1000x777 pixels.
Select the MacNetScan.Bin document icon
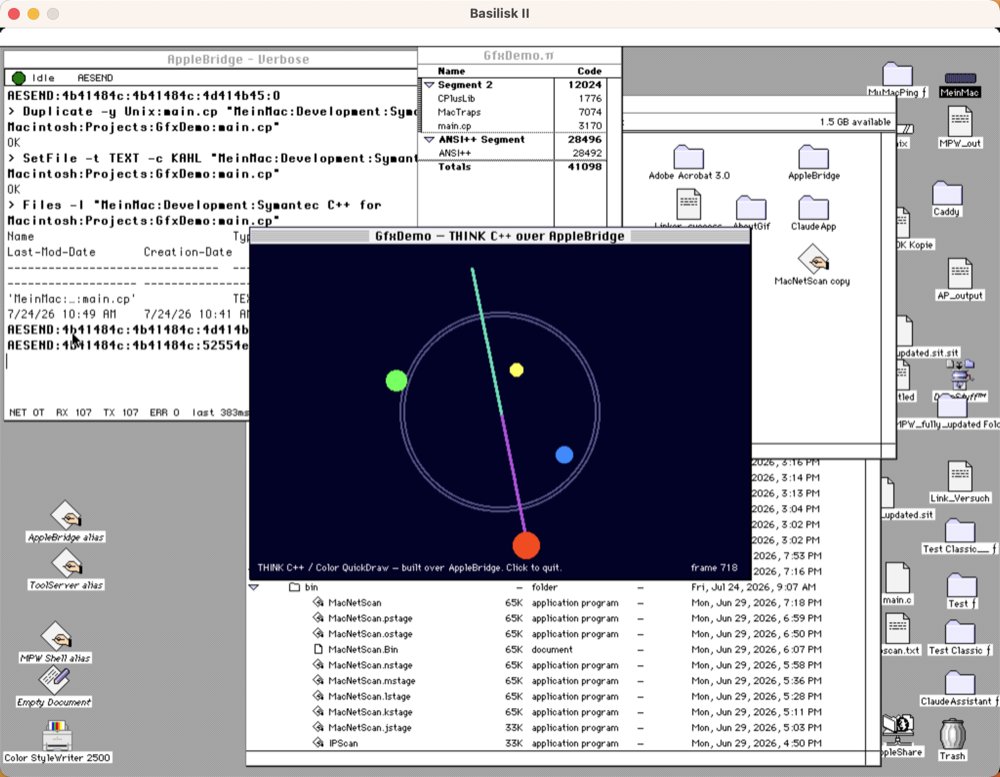pyautogui.click(x=318, y=649)
